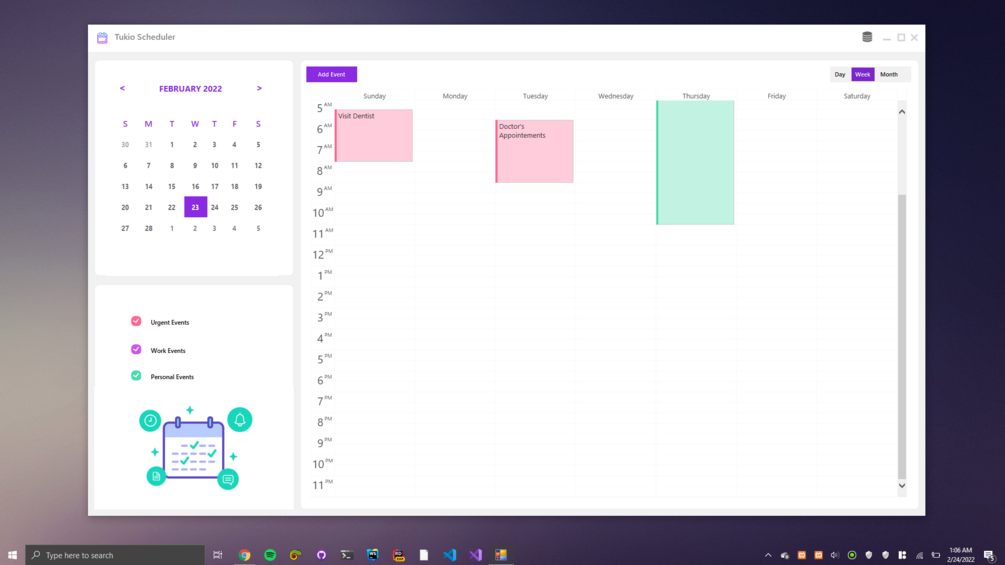Select February 23 in mini calendar
Image resolution: width=1005 pixels, height=565 pixels.
coord(195,207)
